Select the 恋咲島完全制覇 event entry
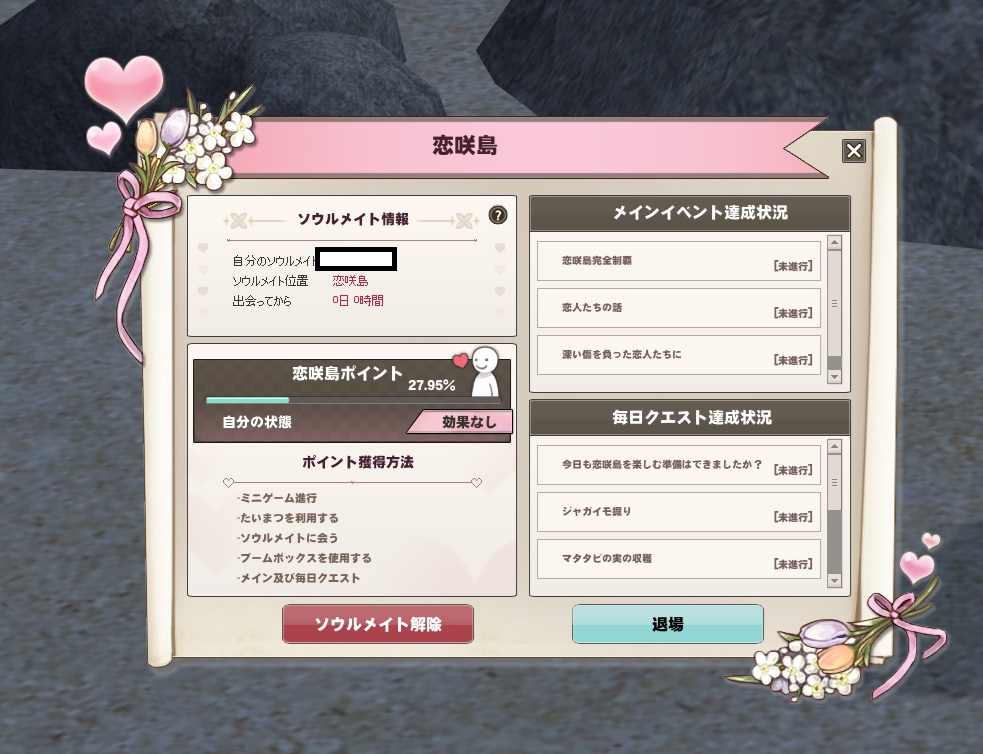Image resolution: width=983 pixels, height=754 pixels. point(679,261)
